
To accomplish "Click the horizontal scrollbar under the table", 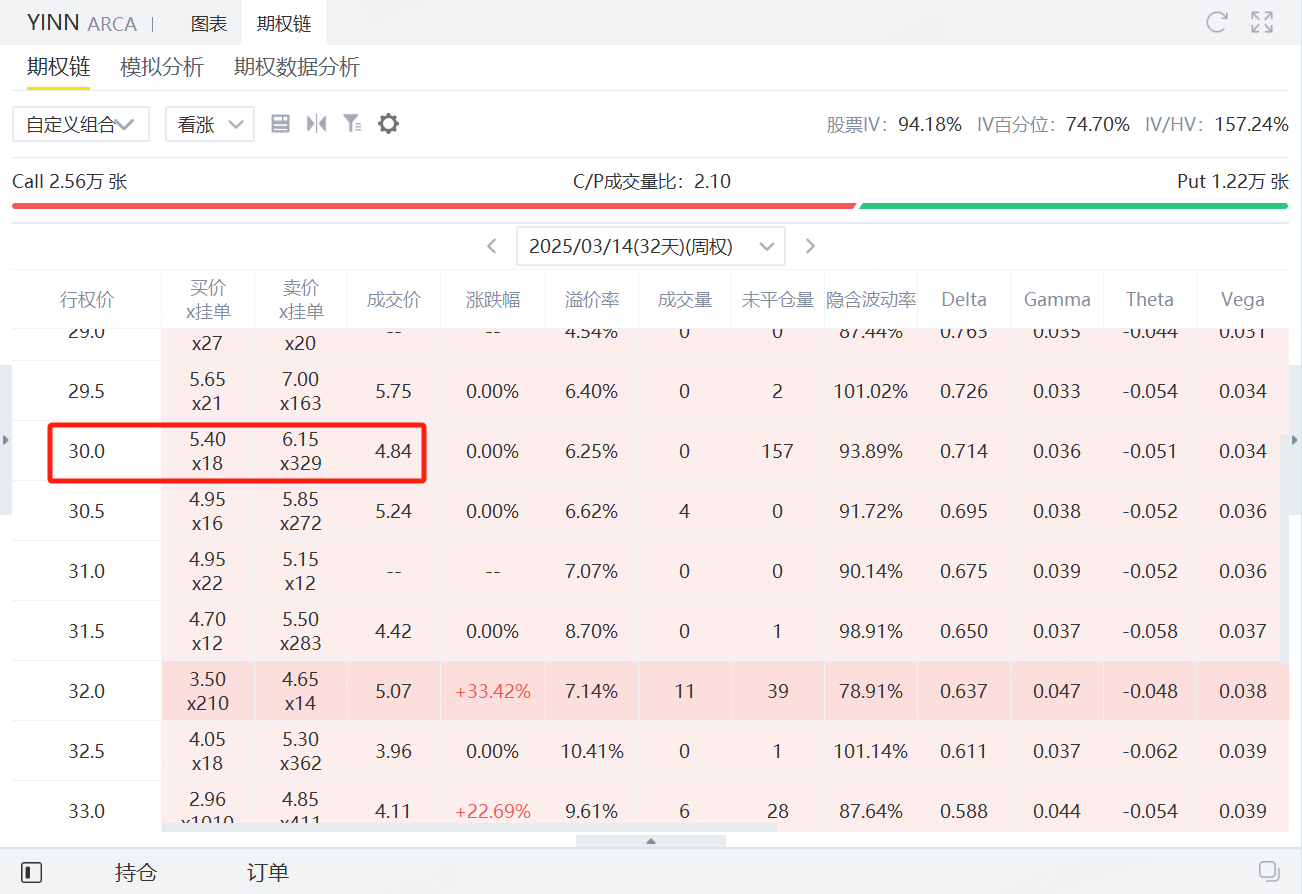I will [469, 827].
